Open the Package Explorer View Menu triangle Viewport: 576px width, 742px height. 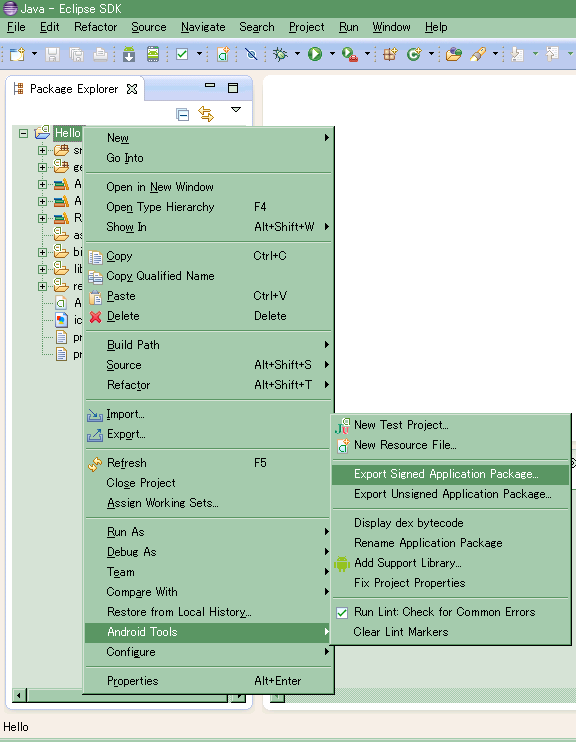tap(236, 110)
